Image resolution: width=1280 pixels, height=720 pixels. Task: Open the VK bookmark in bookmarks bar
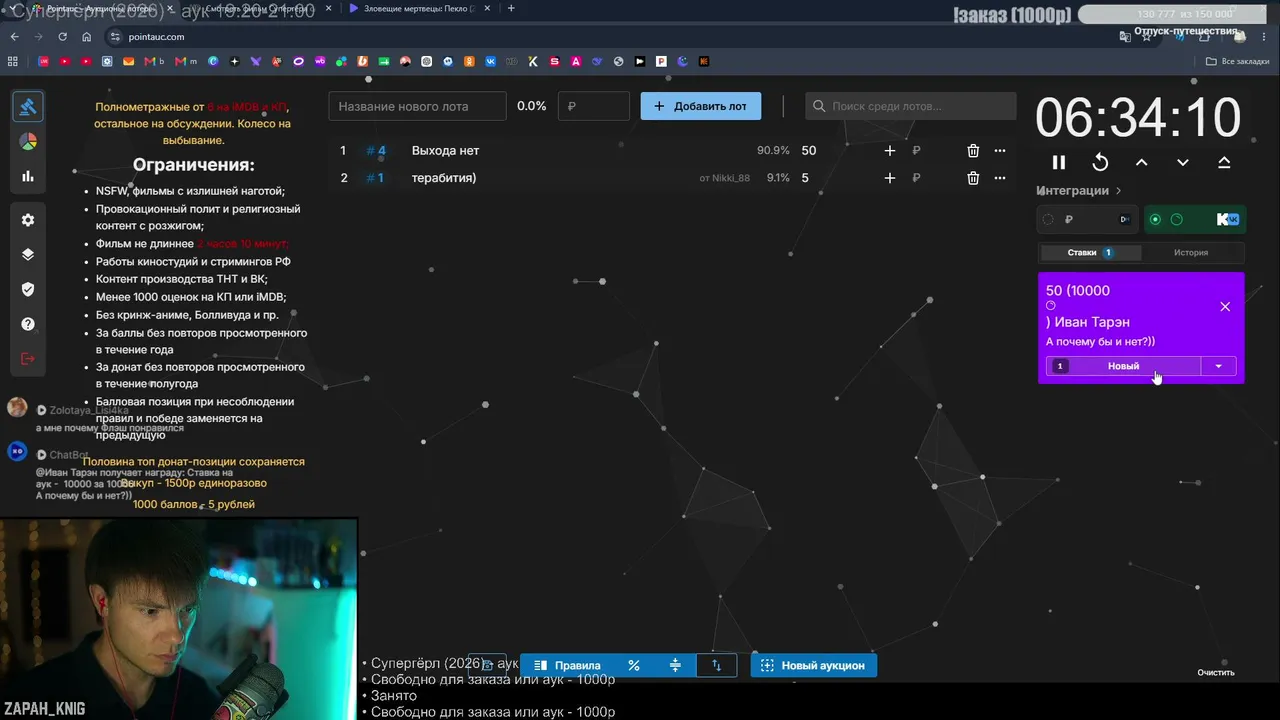[x=491, y=61]
